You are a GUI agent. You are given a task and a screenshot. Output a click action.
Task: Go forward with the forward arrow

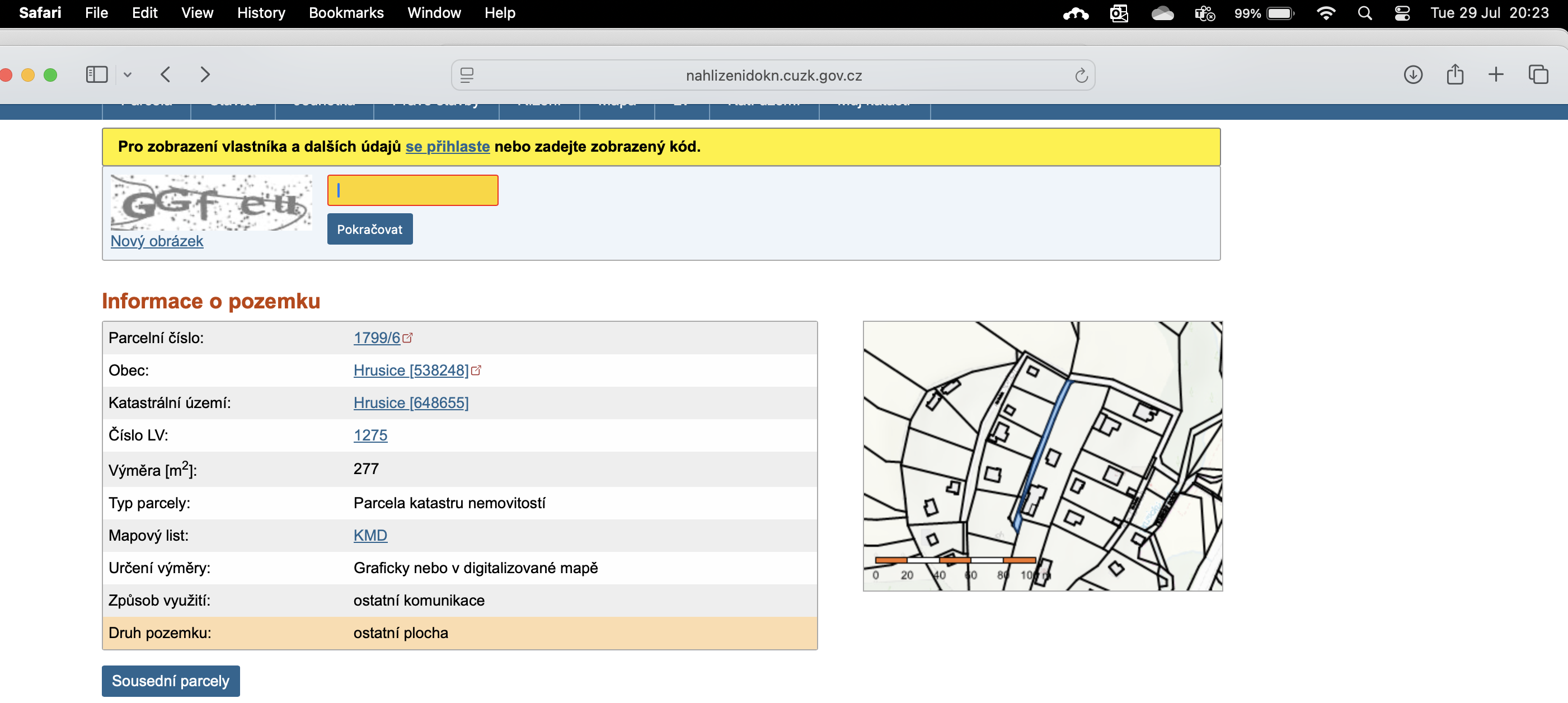point(205,75)
